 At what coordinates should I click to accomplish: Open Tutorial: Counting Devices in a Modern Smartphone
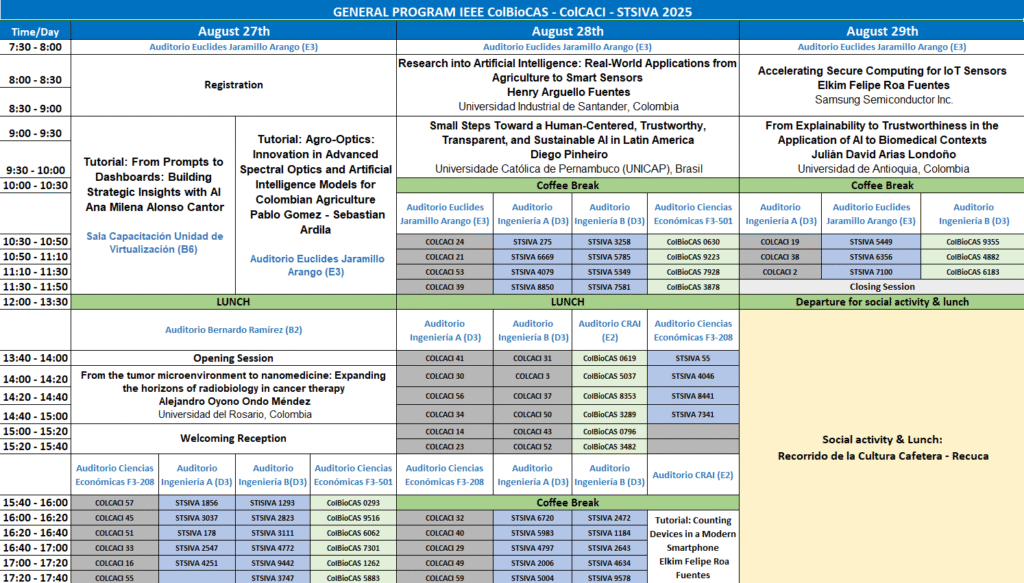point(693,547)
